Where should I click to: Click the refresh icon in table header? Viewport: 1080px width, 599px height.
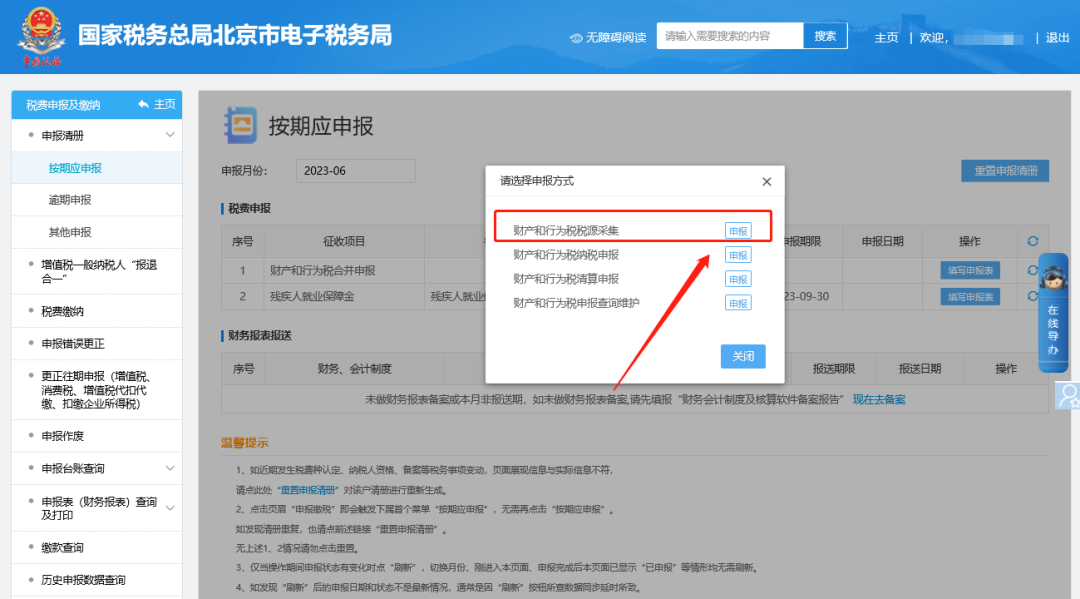[x=1032, y=242]
